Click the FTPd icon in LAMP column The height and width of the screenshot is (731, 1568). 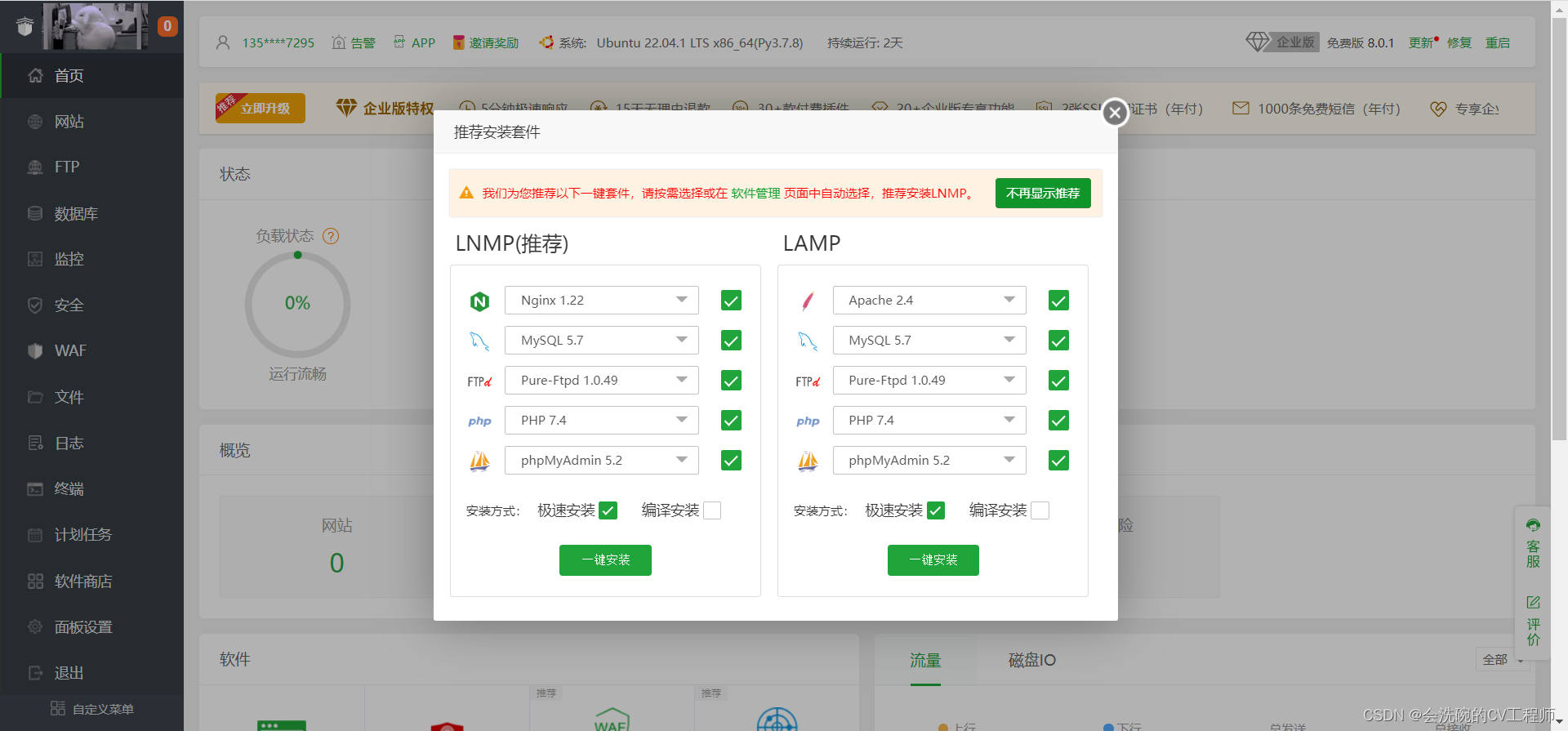808,381
